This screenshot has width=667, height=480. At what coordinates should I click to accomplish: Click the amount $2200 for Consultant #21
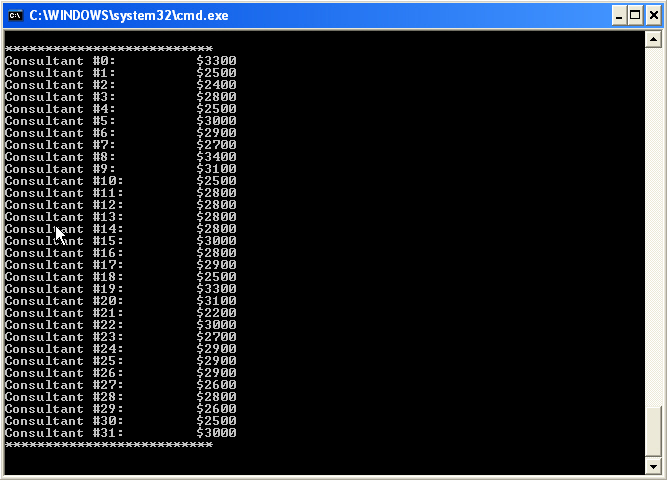tap(216, 313)
